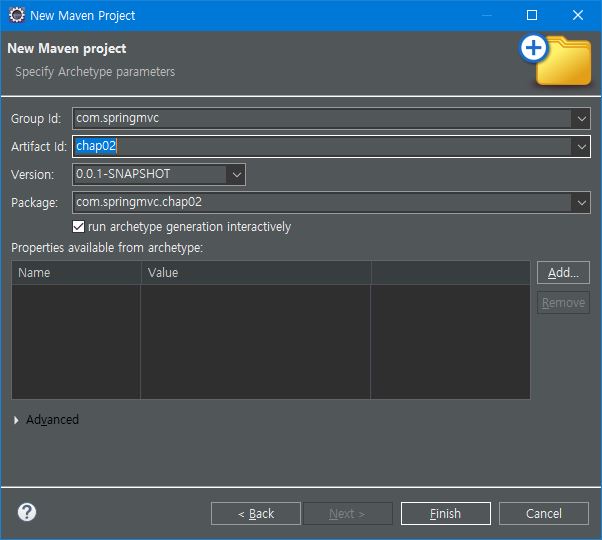This screenshot has height=540, width=602.
Task: Click the disabled Next button
Action: (x=347, y=514)
